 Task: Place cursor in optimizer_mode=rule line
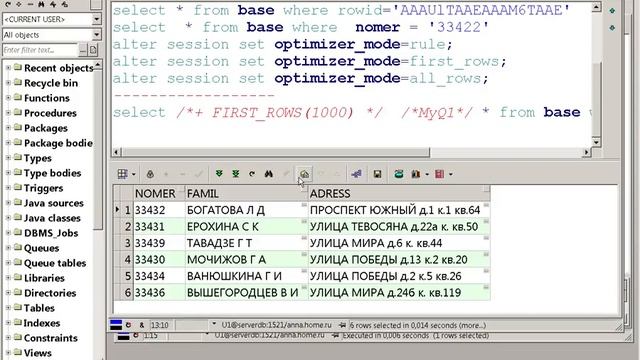point(282,44)
